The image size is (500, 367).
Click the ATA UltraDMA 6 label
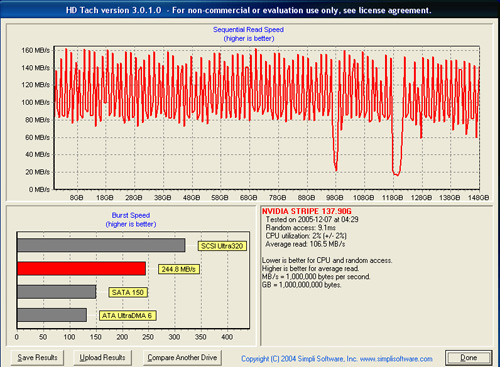[x=127, y=315]
